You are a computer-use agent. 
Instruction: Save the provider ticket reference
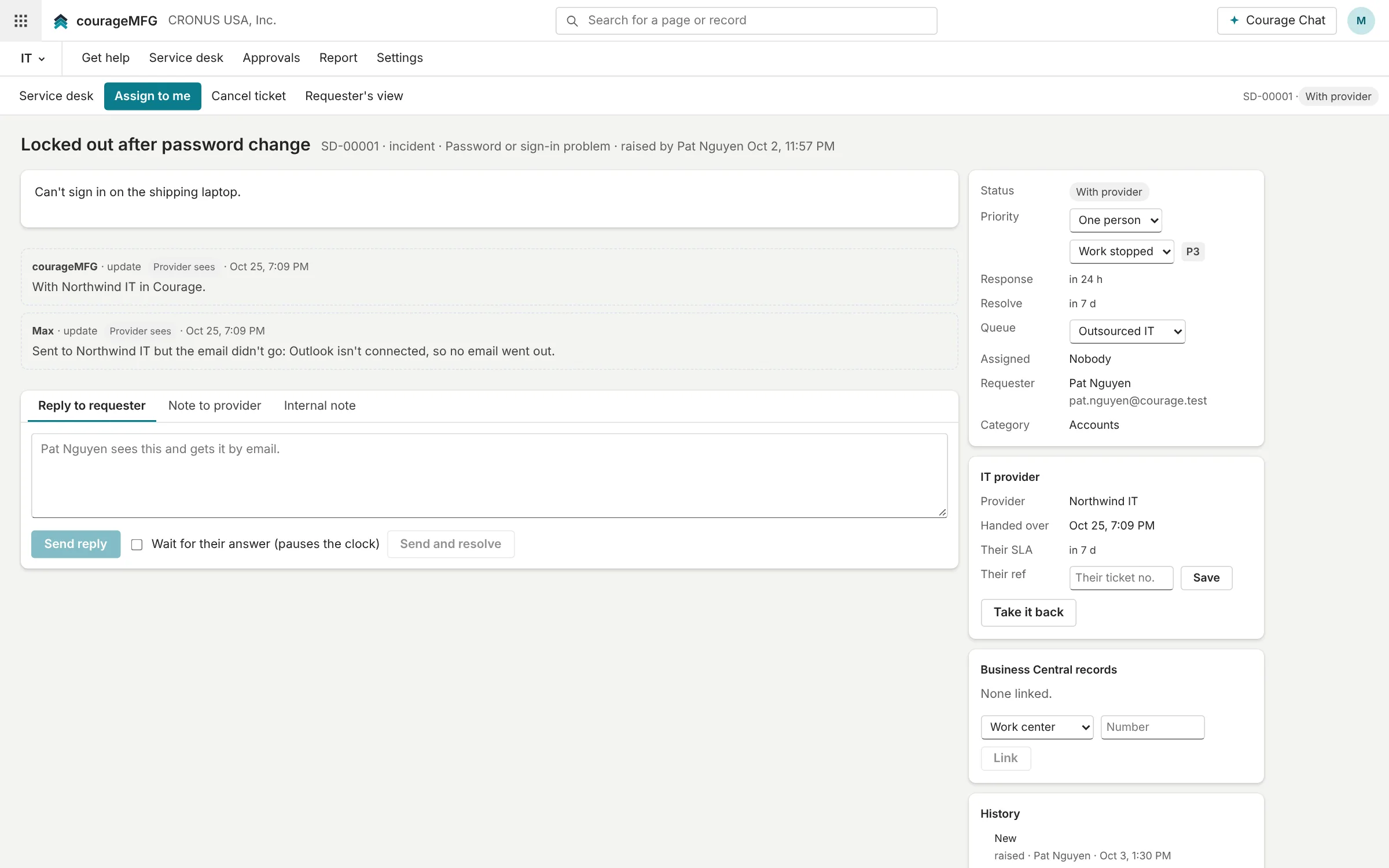[1206, 578]
